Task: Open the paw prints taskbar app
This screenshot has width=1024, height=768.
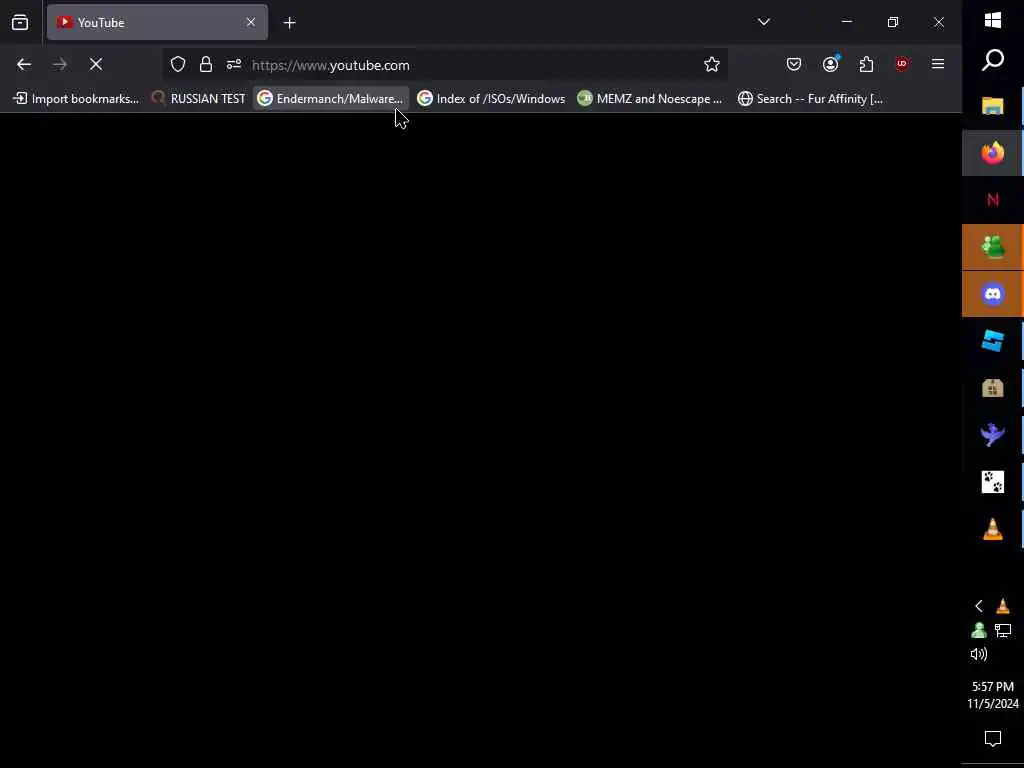Action: click(x=993, y=482)
